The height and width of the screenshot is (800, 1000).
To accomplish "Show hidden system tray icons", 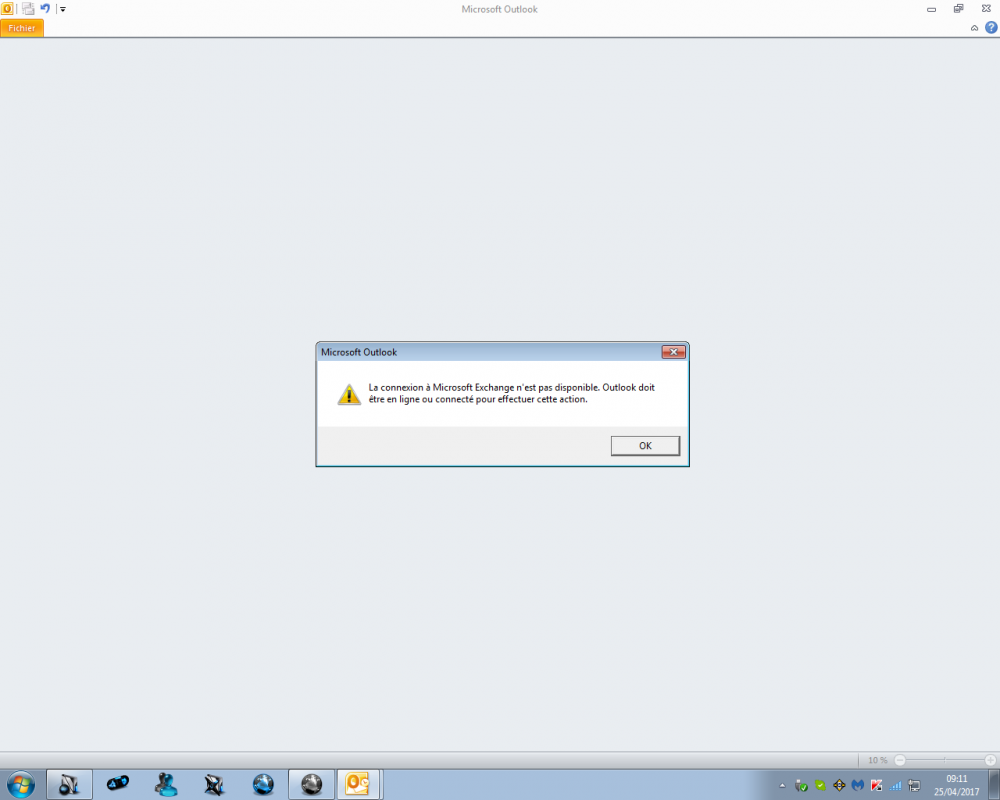I will pos(782,785).
